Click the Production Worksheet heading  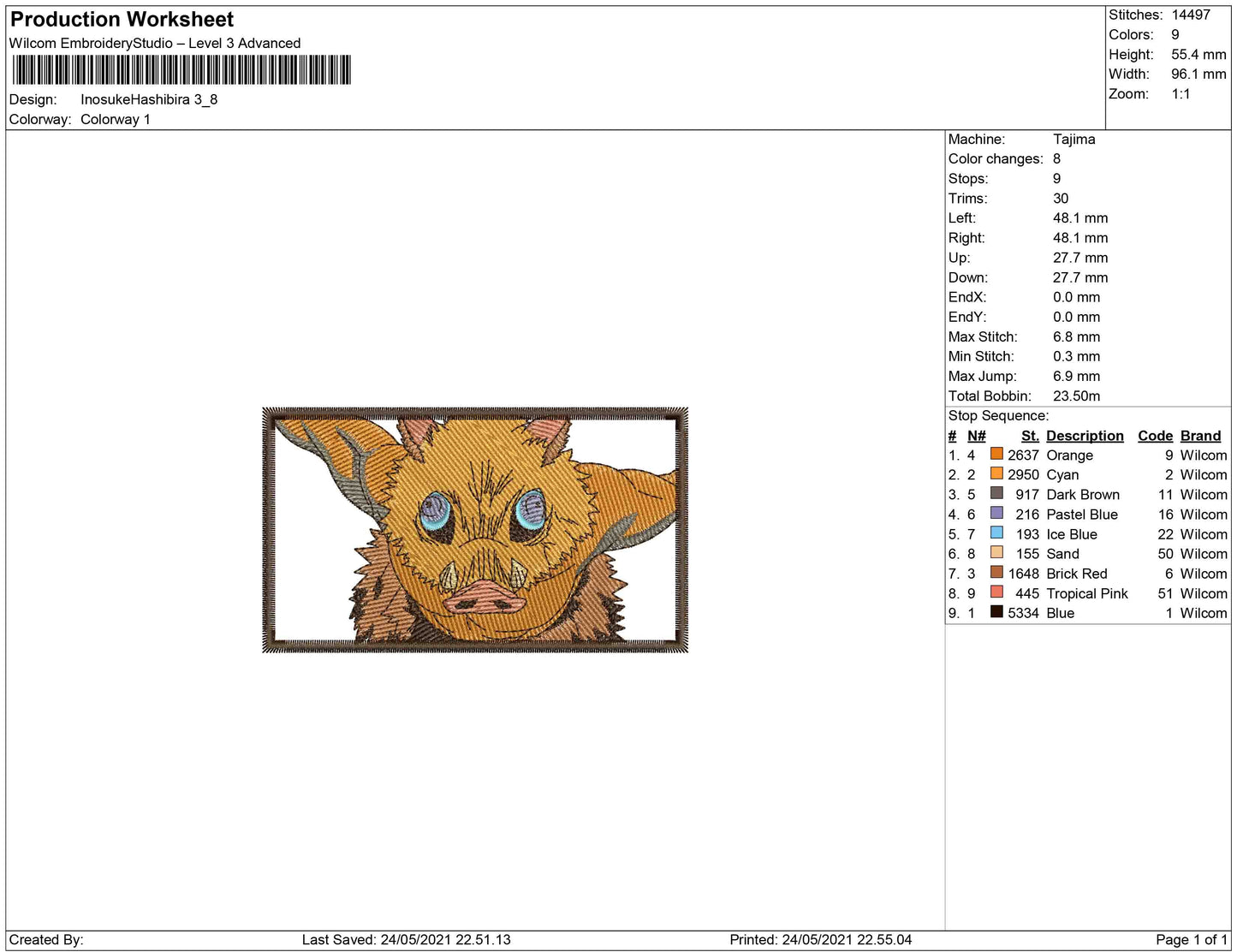[122, 20]
